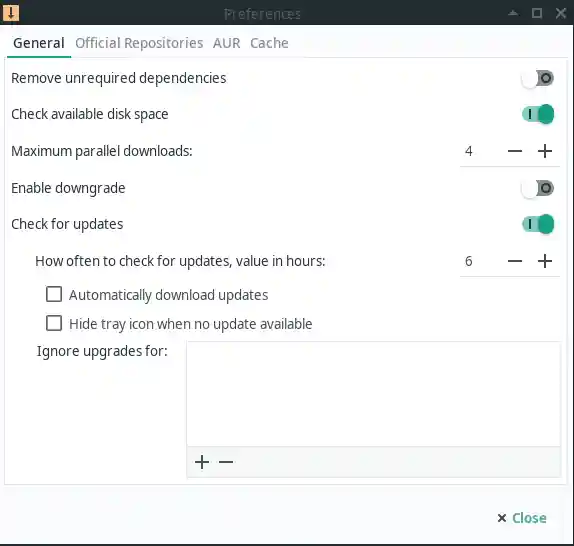Open the Official Repositories tab
The image size is (574, 546).
pyautogui.click(x=139, y=43)
